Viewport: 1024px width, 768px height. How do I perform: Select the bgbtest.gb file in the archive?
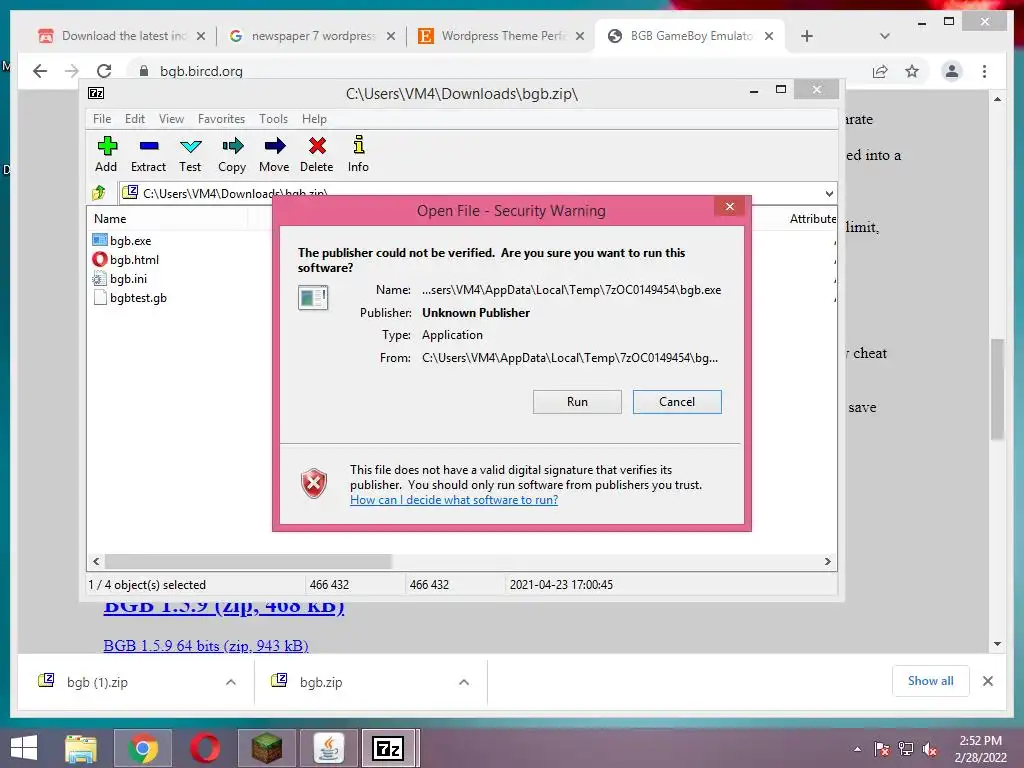point(130,298)
